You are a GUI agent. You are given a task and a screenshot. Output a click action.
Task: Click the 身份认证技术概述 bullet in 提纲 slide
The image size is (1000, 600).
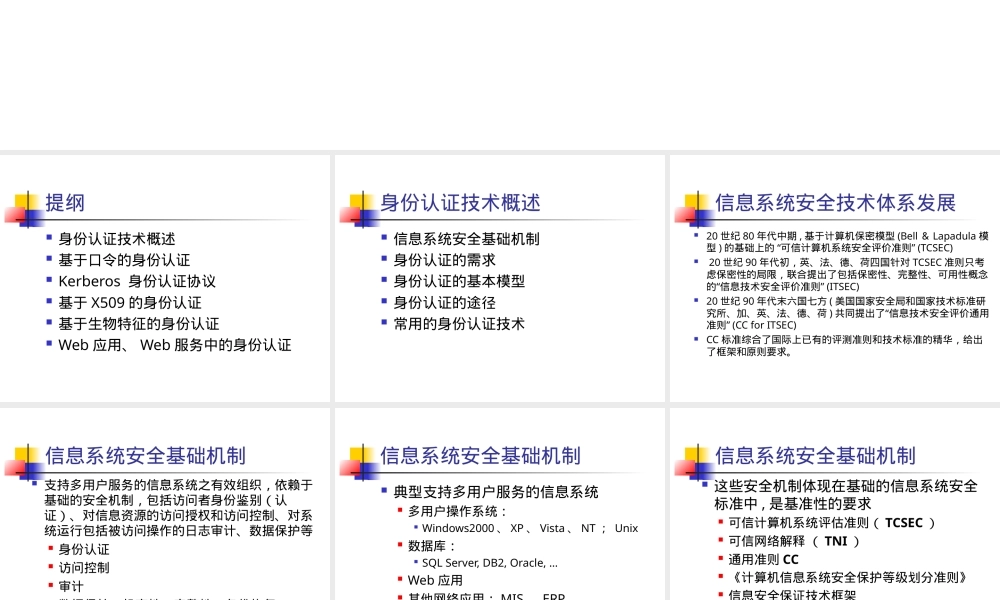(x=117, y=239)
